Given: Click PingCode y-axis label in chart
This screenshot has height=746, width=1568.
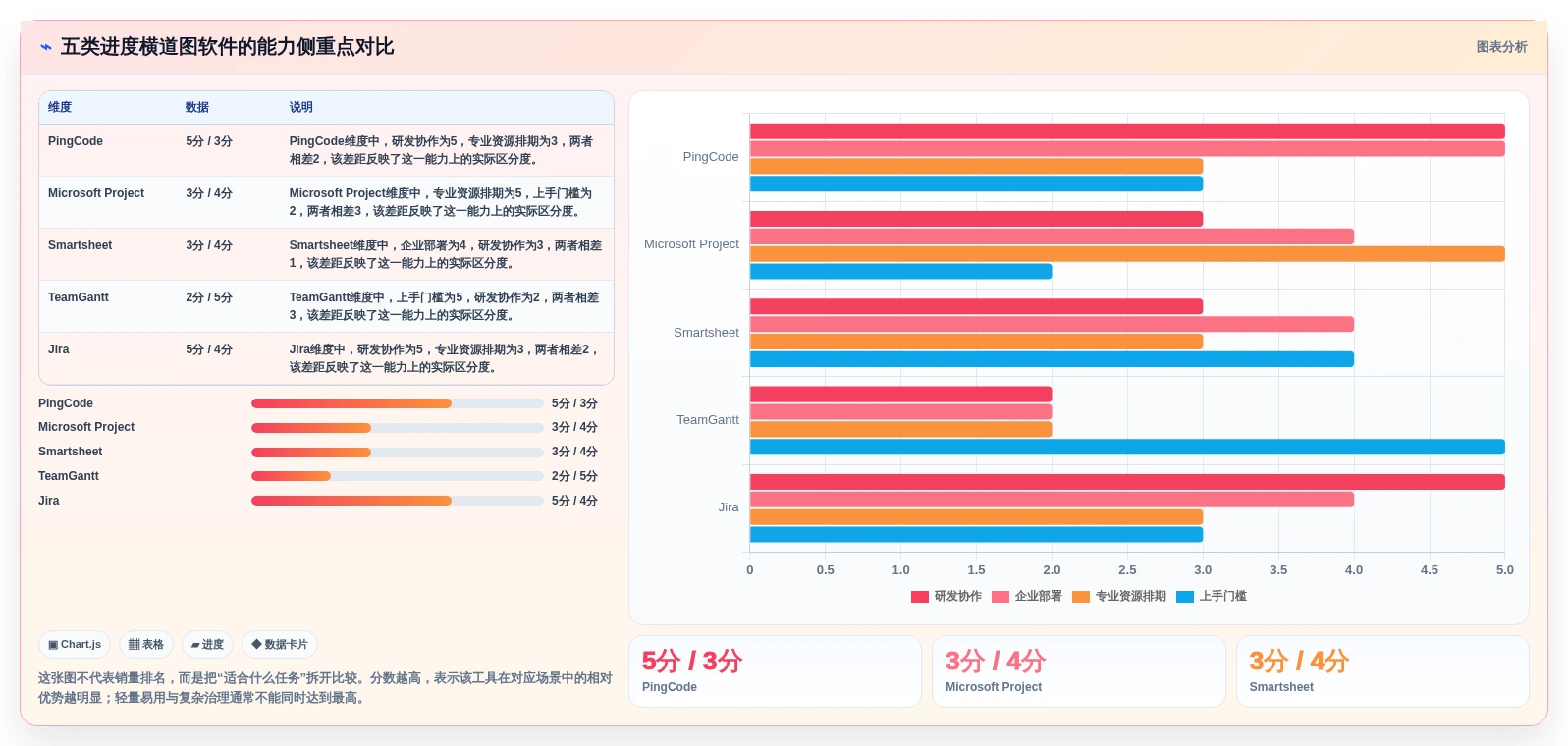Looking at the screenshot, I should (x=711, y=157).
